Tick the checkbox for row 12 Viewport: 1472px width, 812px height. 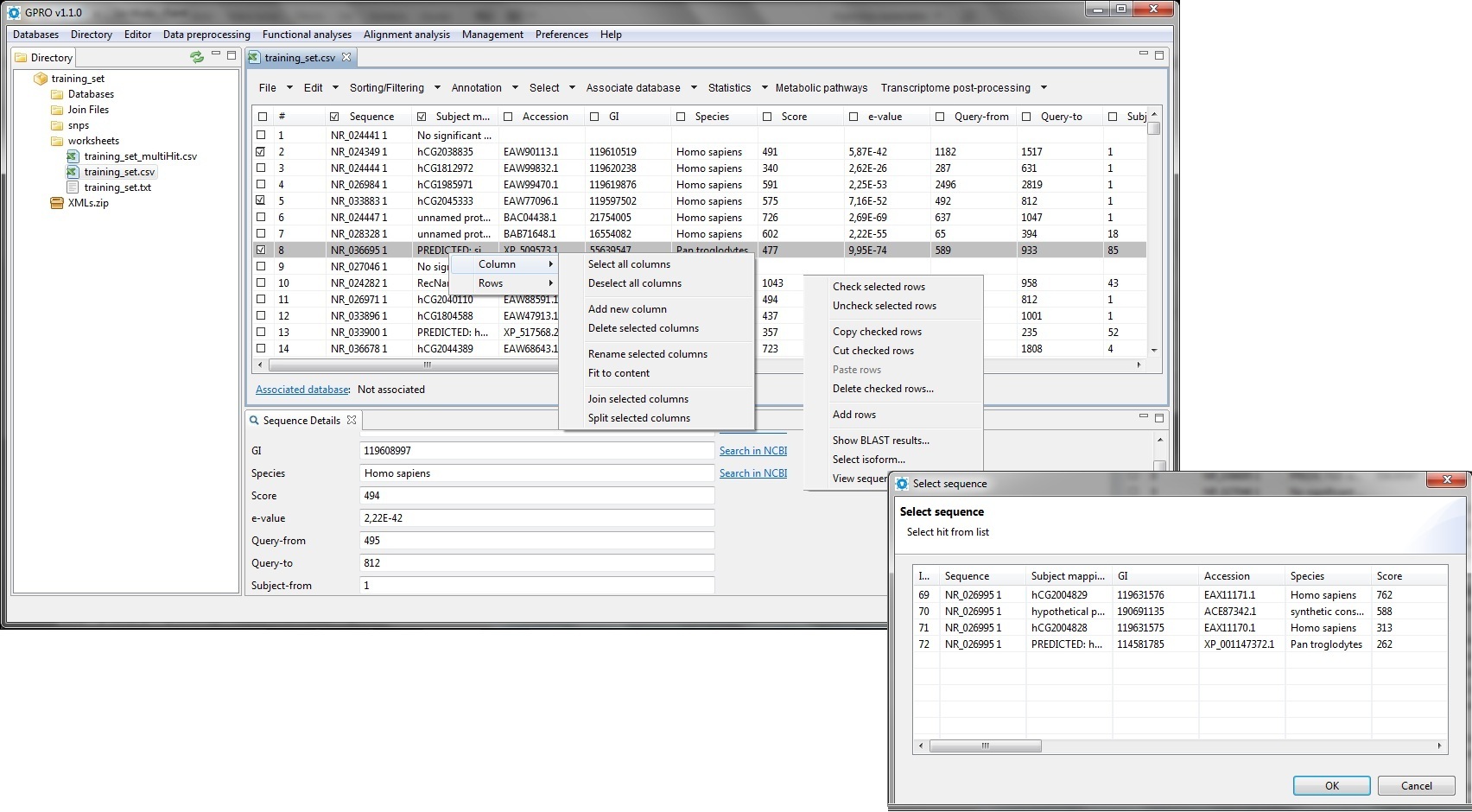point(261,316)
